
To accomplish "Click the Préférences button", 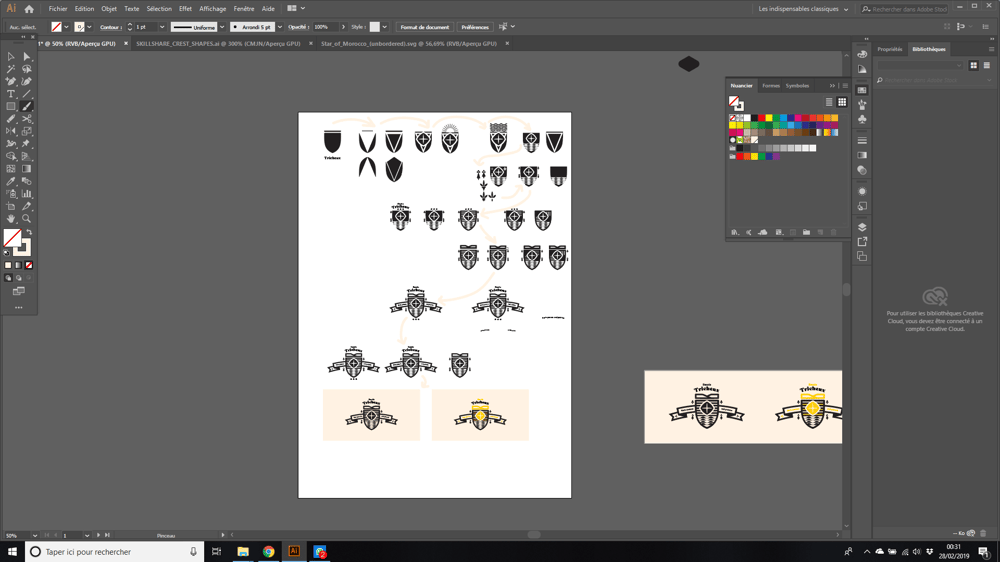I will (x=475, y=27).
